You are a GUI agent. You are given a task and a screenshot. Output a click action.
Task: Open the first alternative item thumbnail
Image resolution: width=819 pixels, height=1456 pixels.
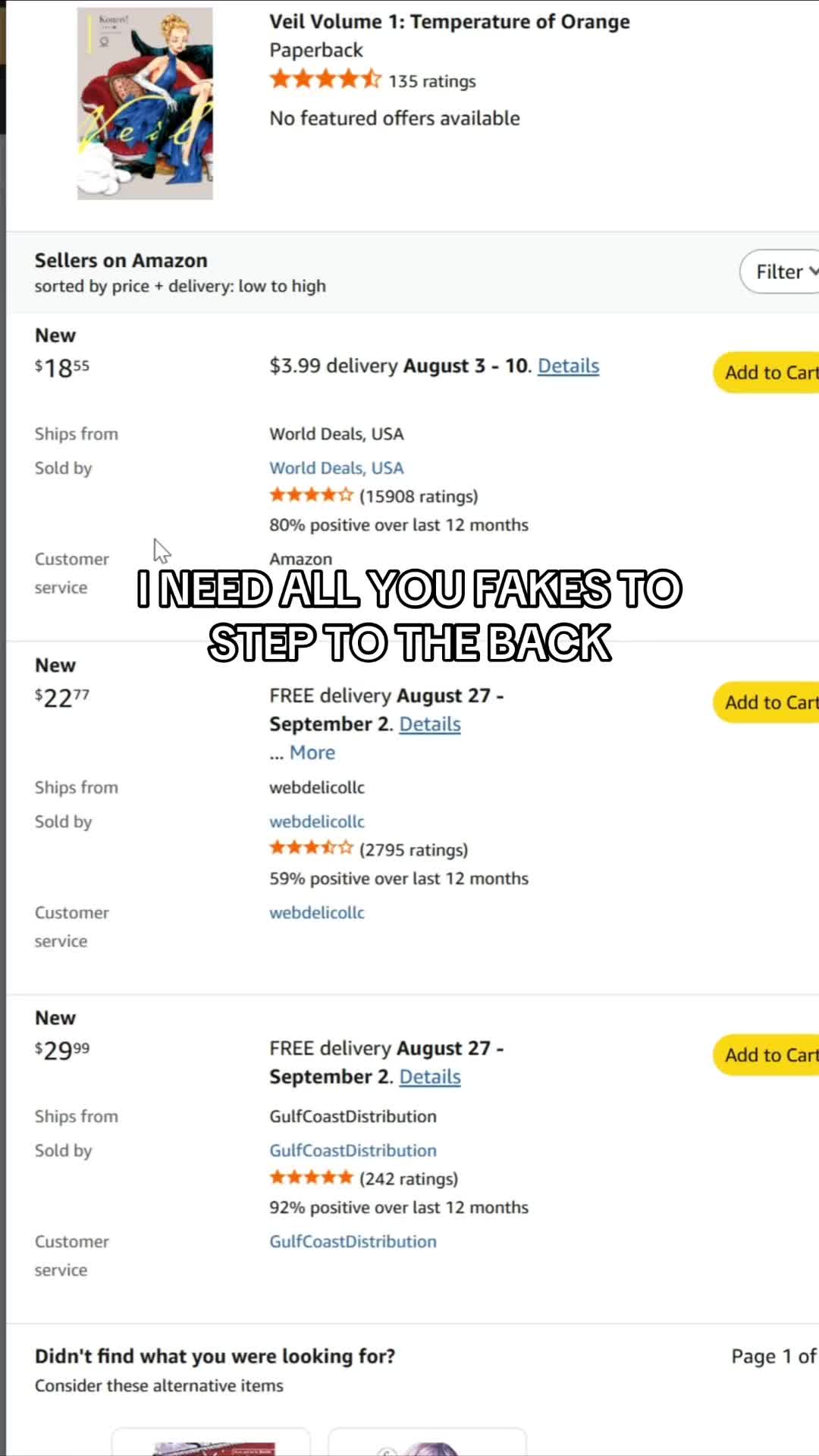coord(212,1442)
